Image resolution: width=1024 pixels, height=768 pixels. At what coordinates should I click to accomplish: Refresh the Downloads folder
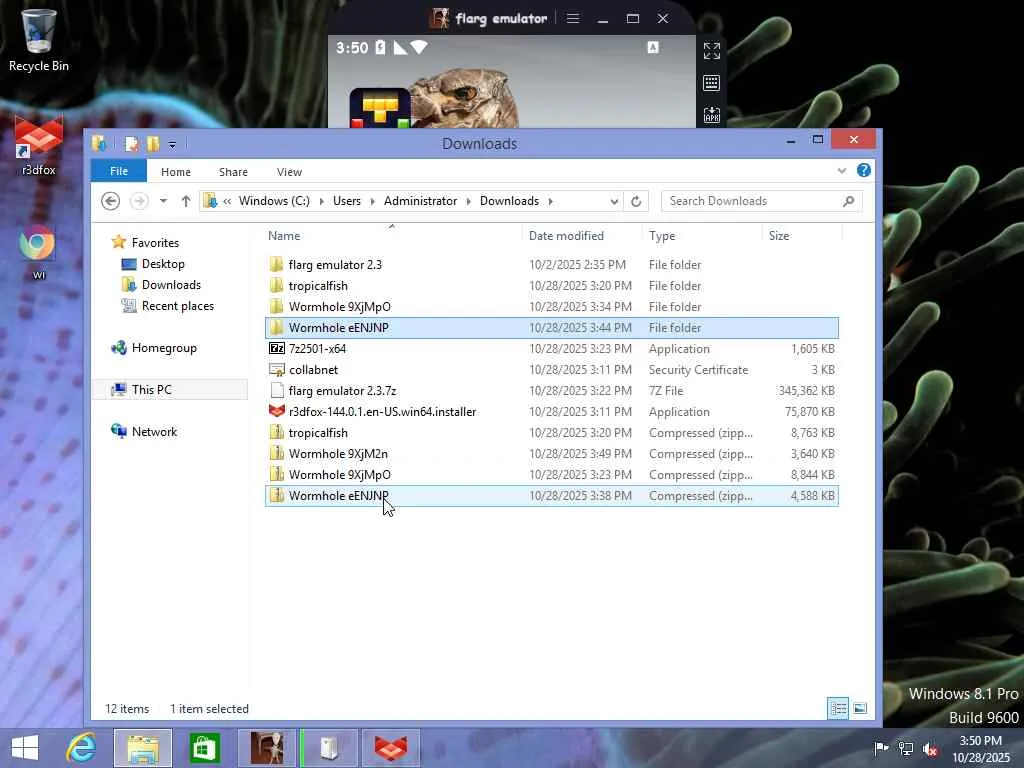[x=636, y=201]
